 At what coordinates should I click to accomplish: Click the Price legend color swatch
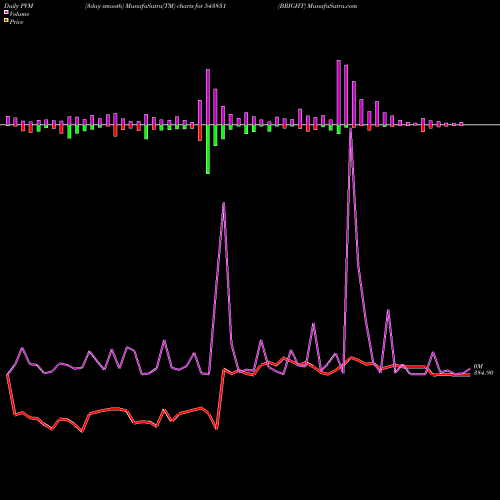6,21
